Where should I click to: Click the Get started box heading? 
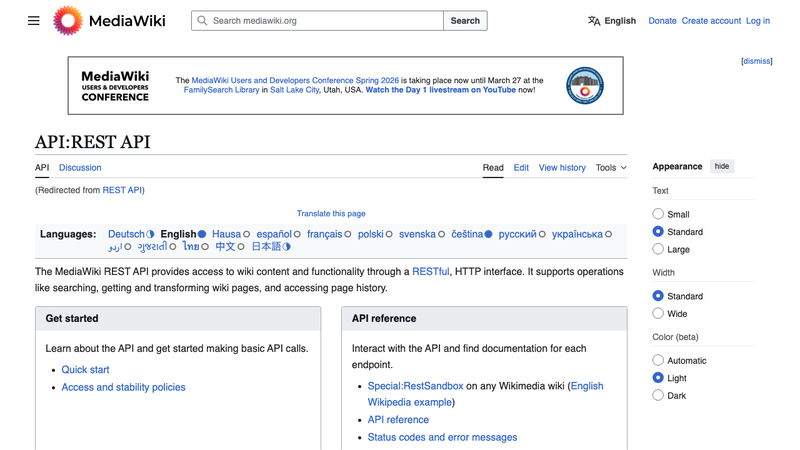click(x=72, y=318)
